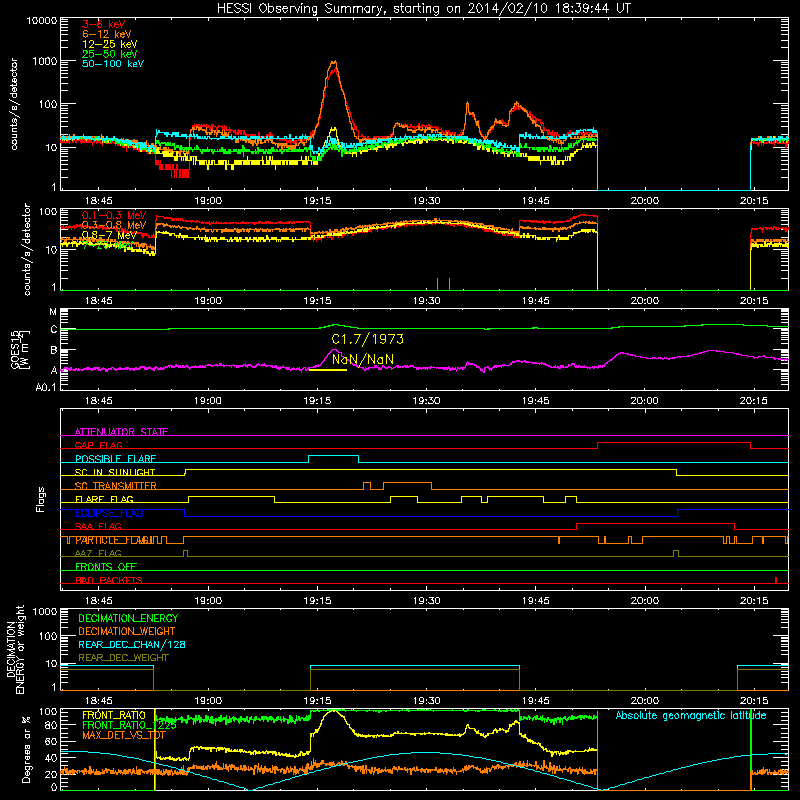Click the DECIMATION_ENERGY legend entry
This screenshot has height=800, width=800.
128,618
